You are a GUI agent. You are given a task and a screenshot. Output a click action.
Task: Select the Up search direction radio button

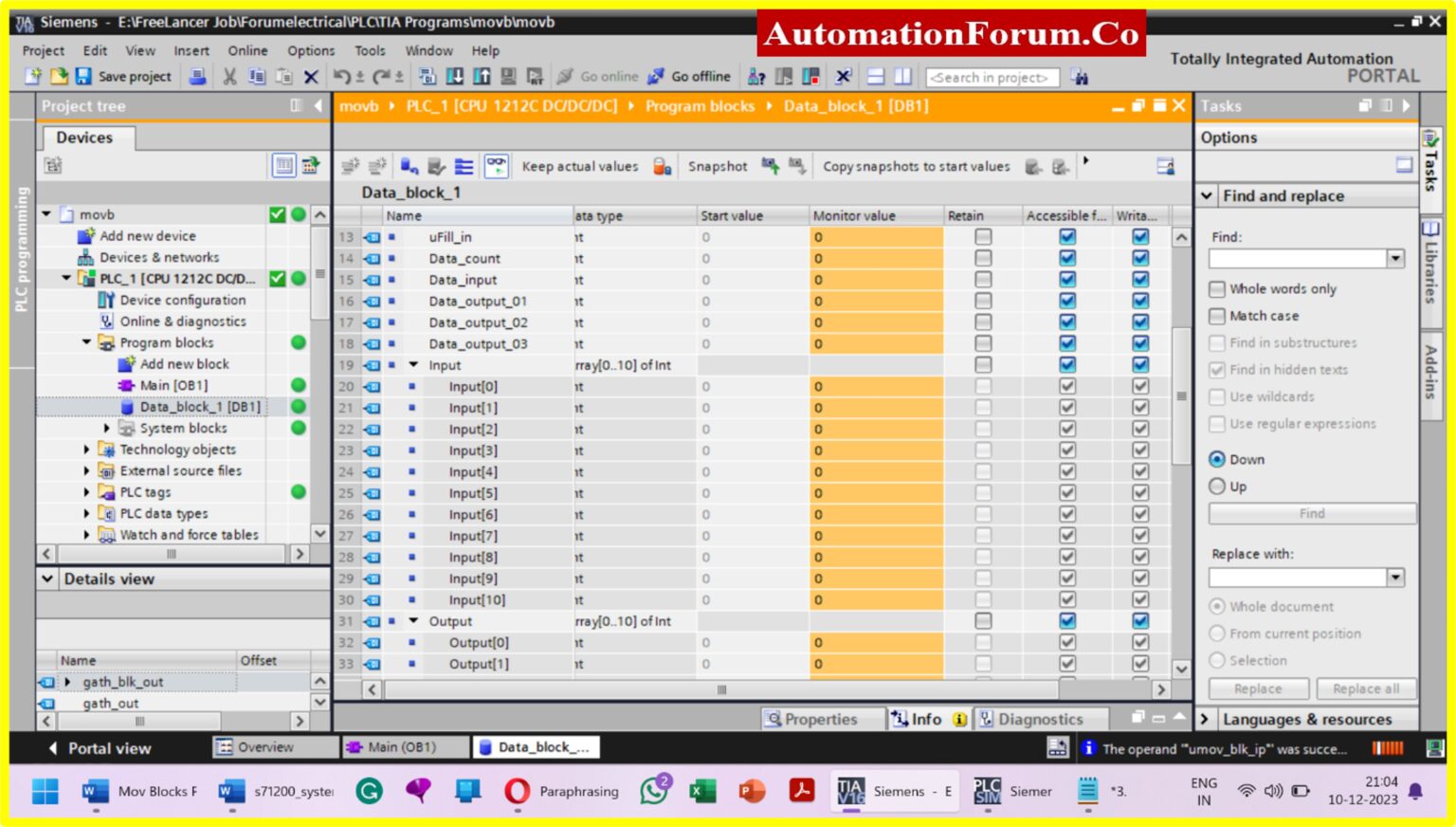(1218, 486)
